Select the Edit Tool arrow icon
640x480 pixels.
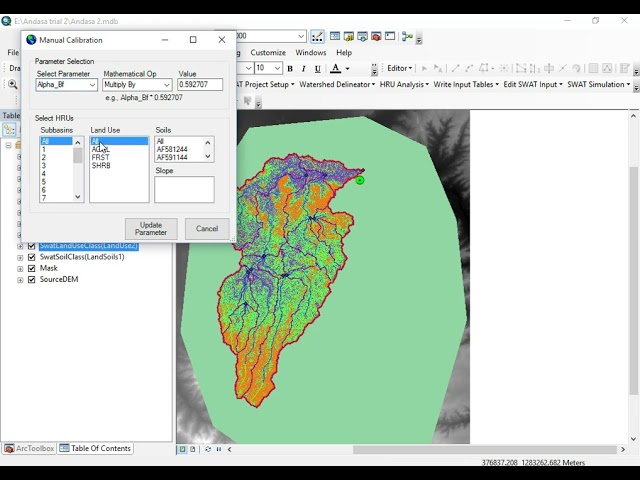(x=424, y=68)
